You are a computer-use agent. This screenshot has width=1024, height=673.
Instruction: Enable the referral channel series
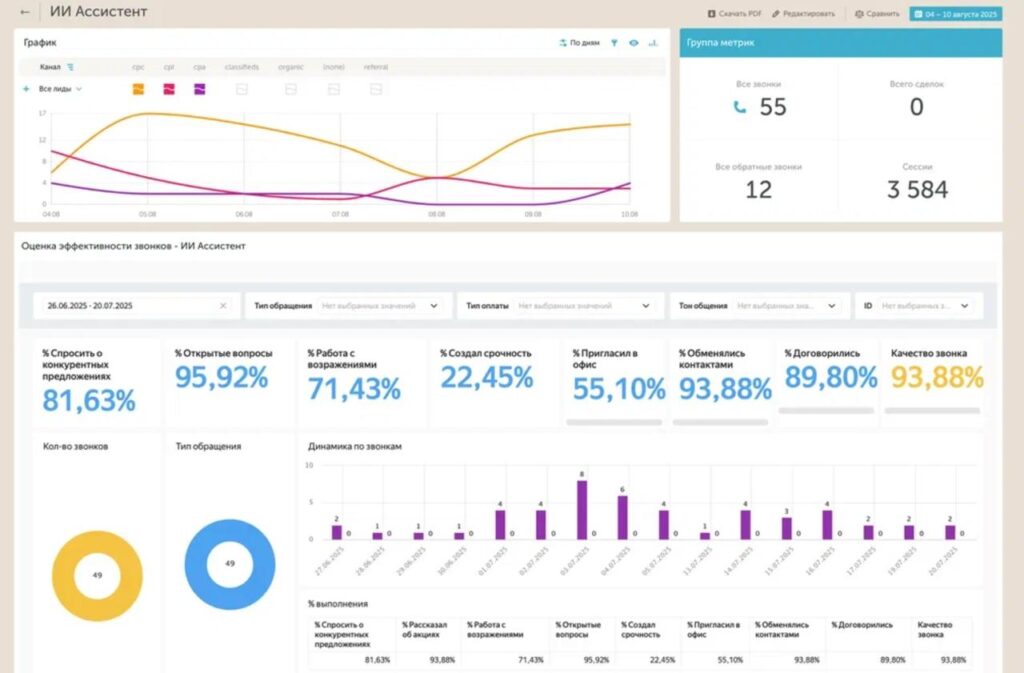click(x=376, y=89)
